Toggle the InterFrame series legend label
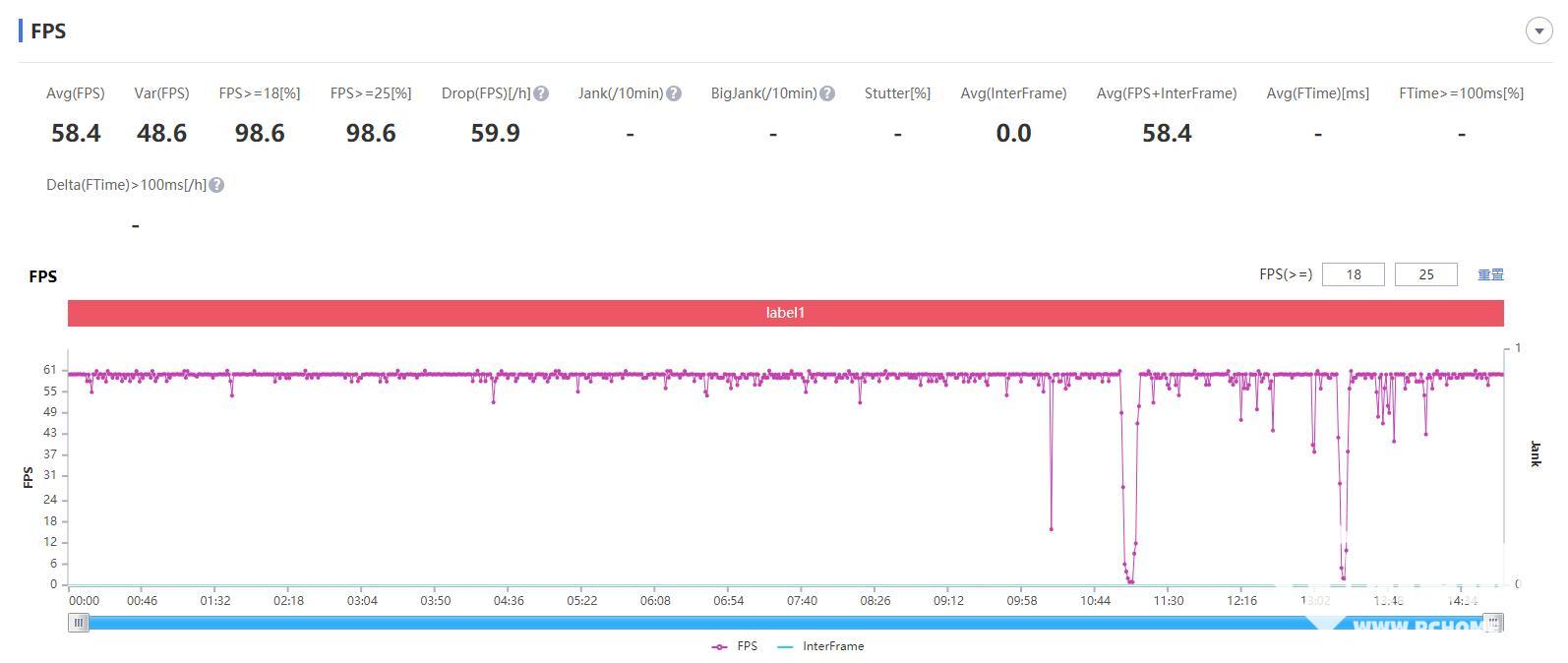The width and height of the screenshot is (1568, 663). [x=833, y=646]
